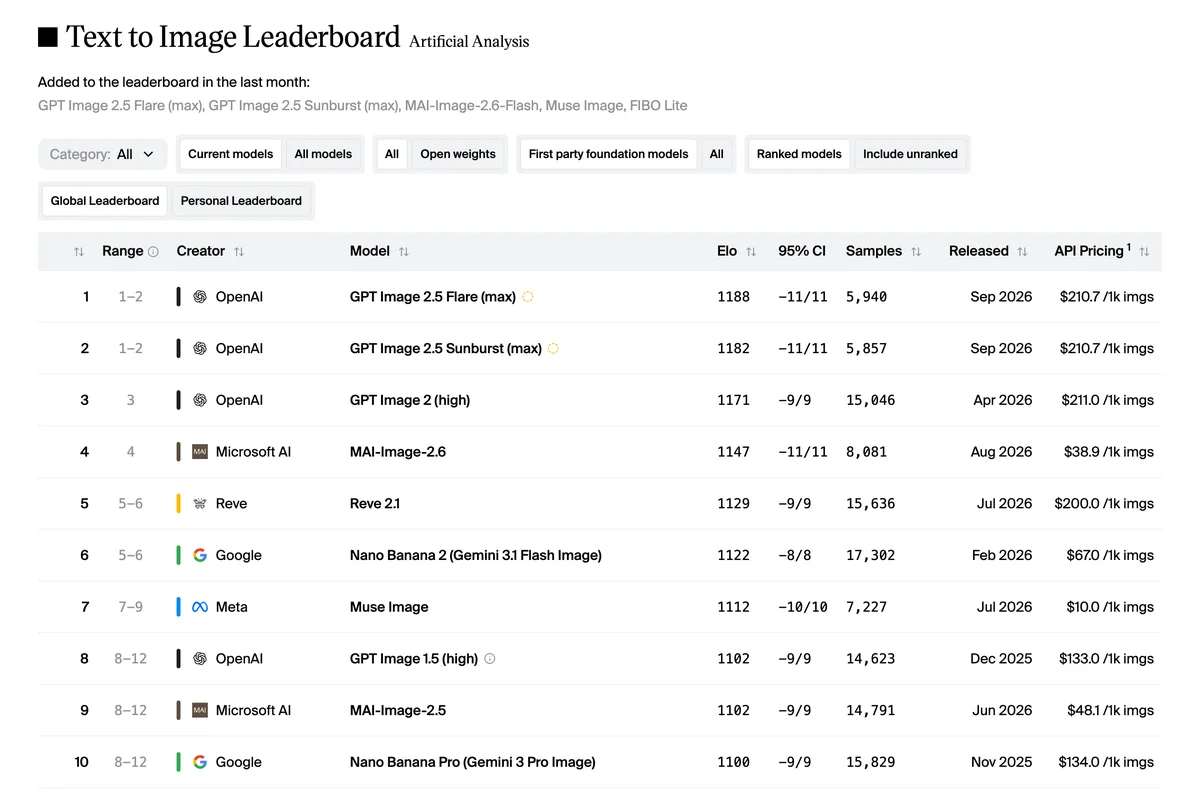Open the Reve 2.1 model link
The width and height of the screenshot is (1200, 800).
[x=375, y=504]
